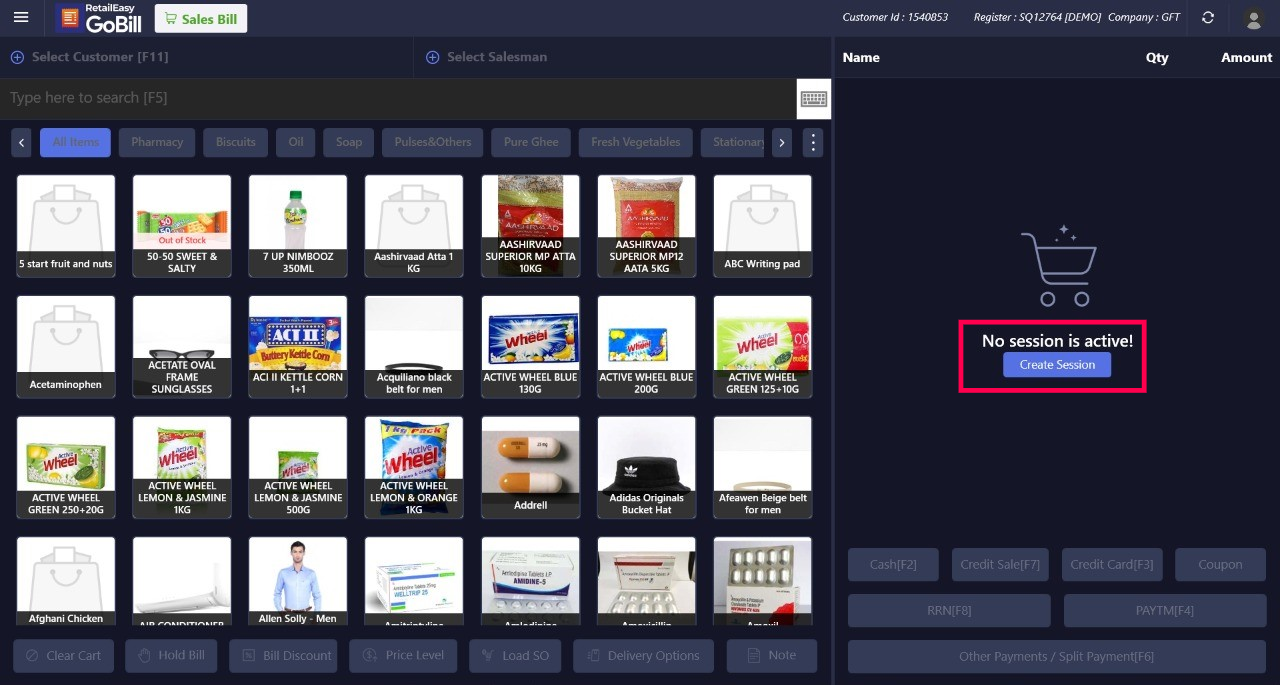The width and height of the screenshot is (1280, 685).
Task: Add Active Wheel Blue 200G
Action: coord(646,347)
